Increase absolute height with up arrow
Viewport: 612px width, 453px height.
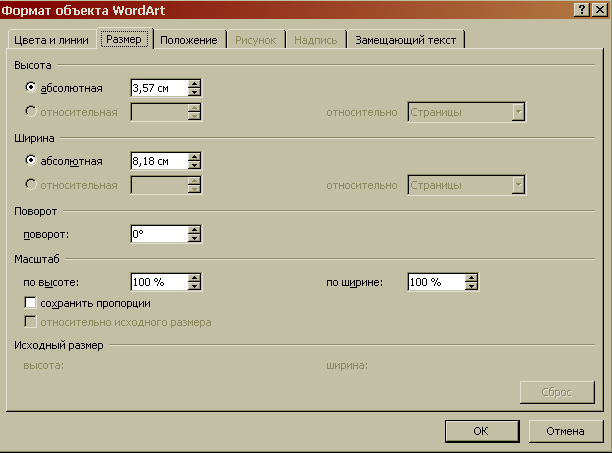tap(194, 83)
